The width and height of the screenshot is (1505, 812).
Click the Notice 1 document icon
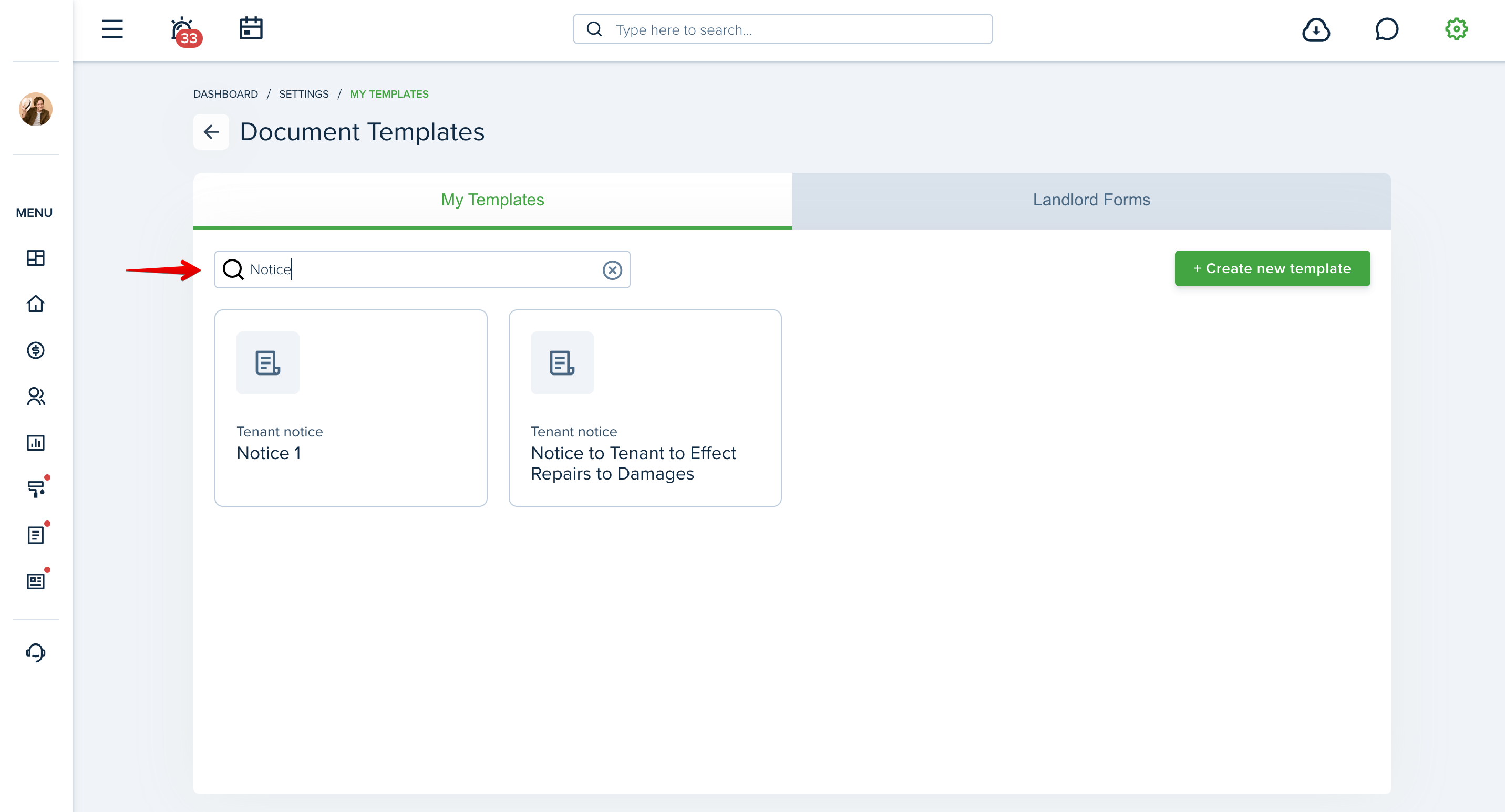[267, 362]
